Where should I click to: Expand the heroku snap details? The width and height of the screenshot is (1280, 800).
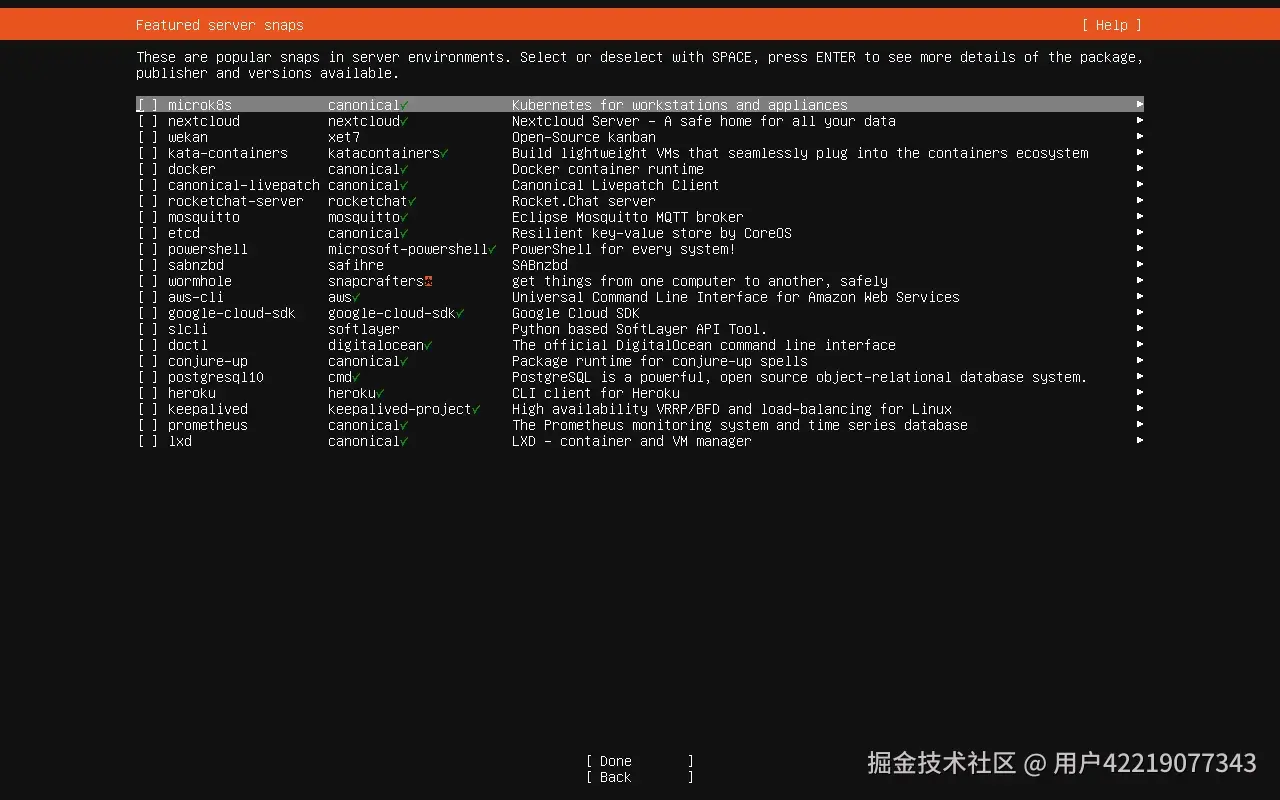coord(1139,393)
